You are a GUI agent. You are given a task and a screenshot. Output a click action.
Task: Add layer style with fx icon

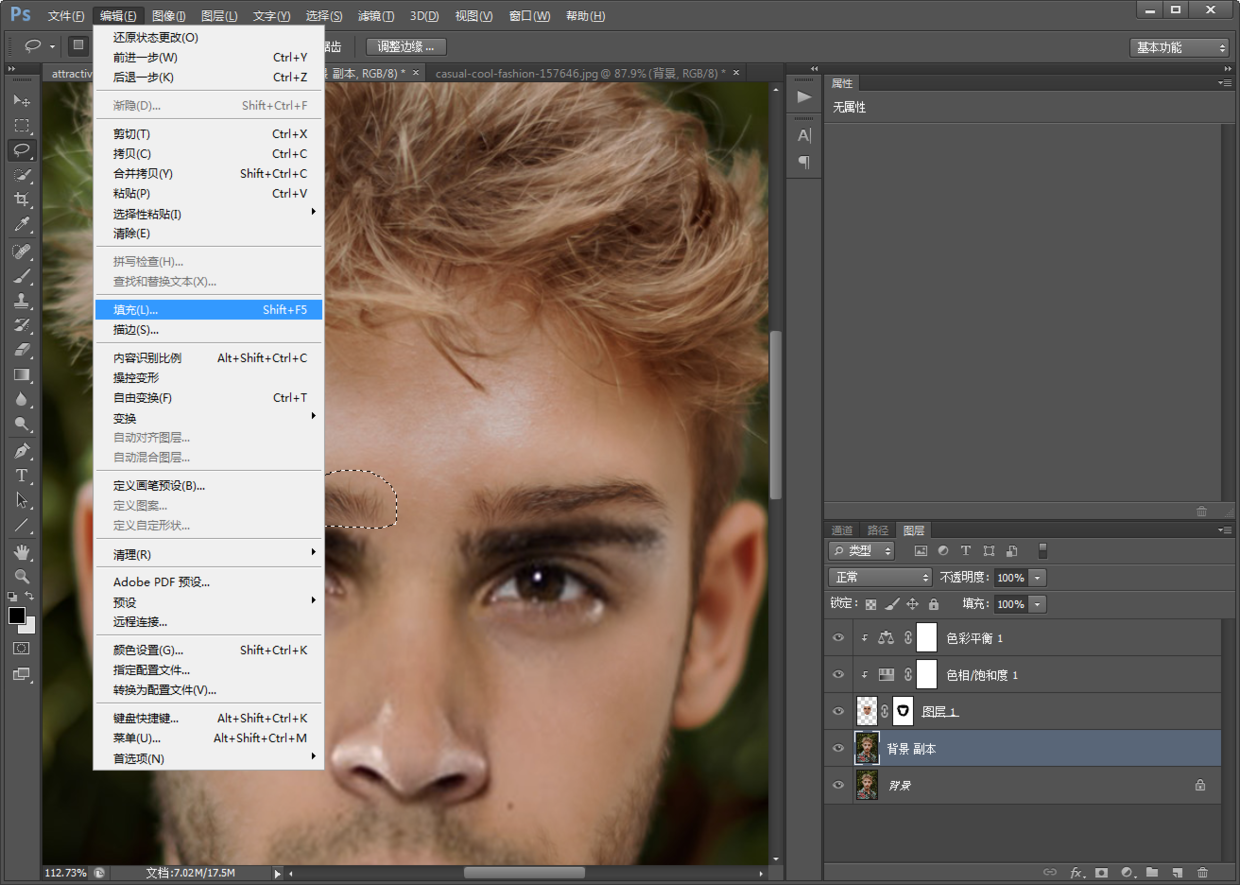pos(1077,873)
